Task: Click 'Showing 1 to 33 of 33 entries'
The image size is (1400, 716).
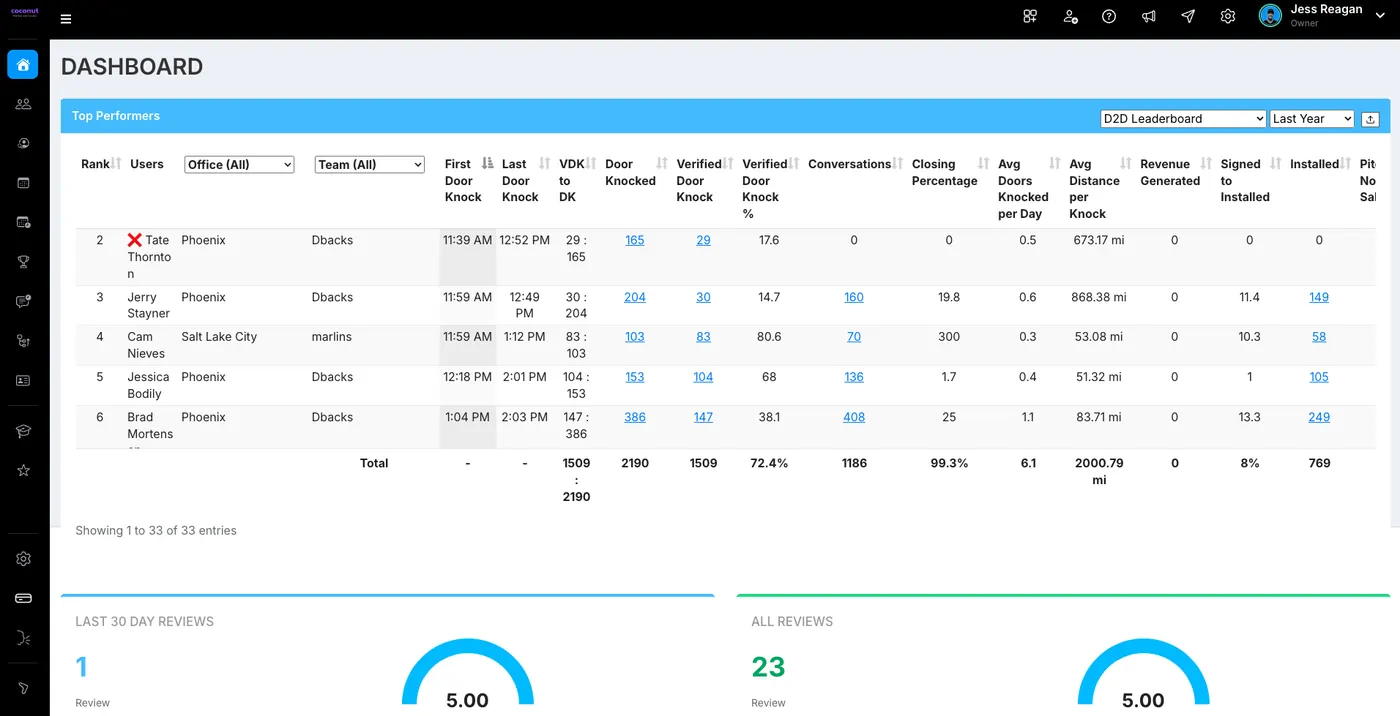Action: coord(156,531)
